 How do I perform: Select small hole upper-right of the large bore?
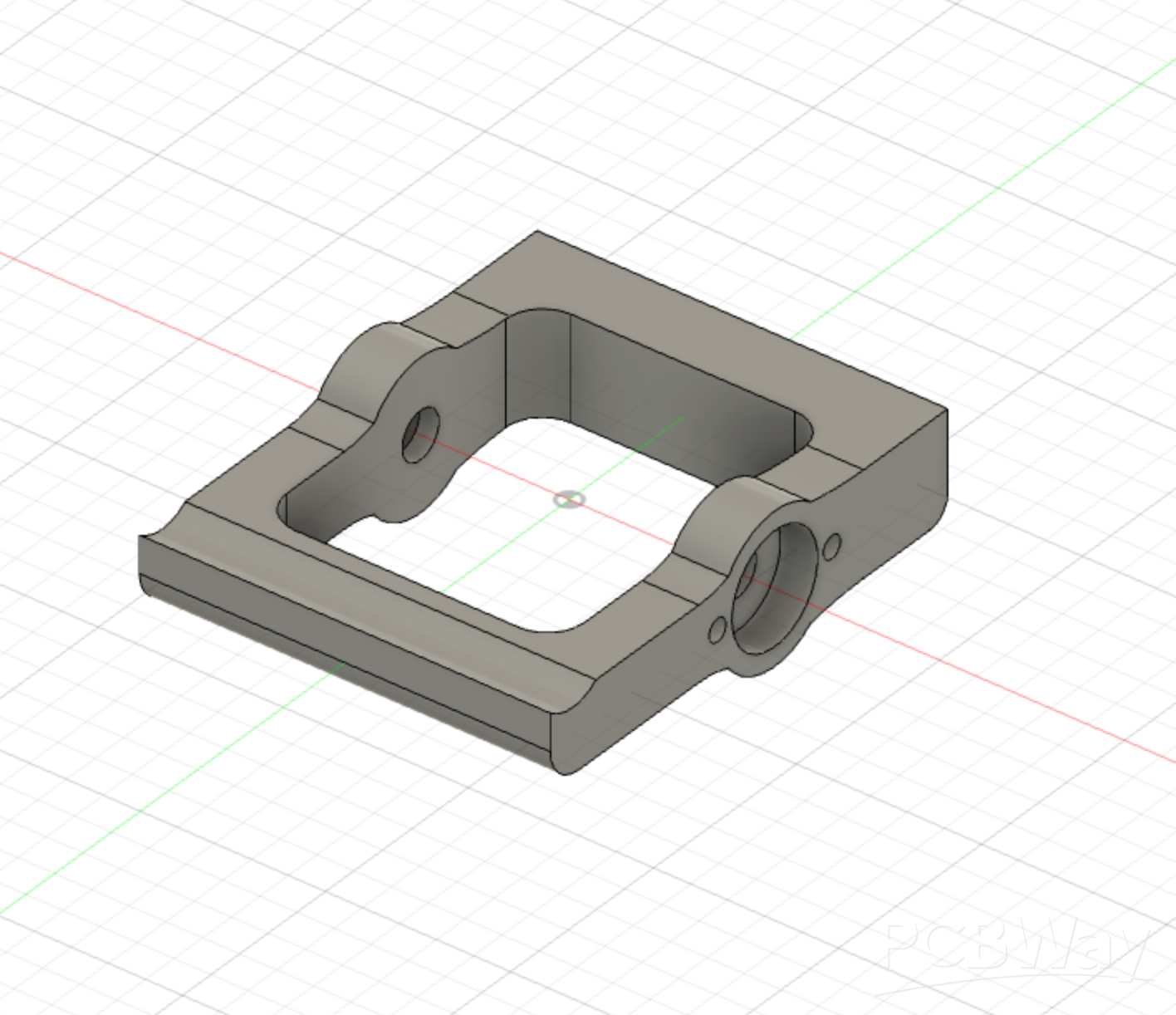pyautogui.click(x=831, y=547)
